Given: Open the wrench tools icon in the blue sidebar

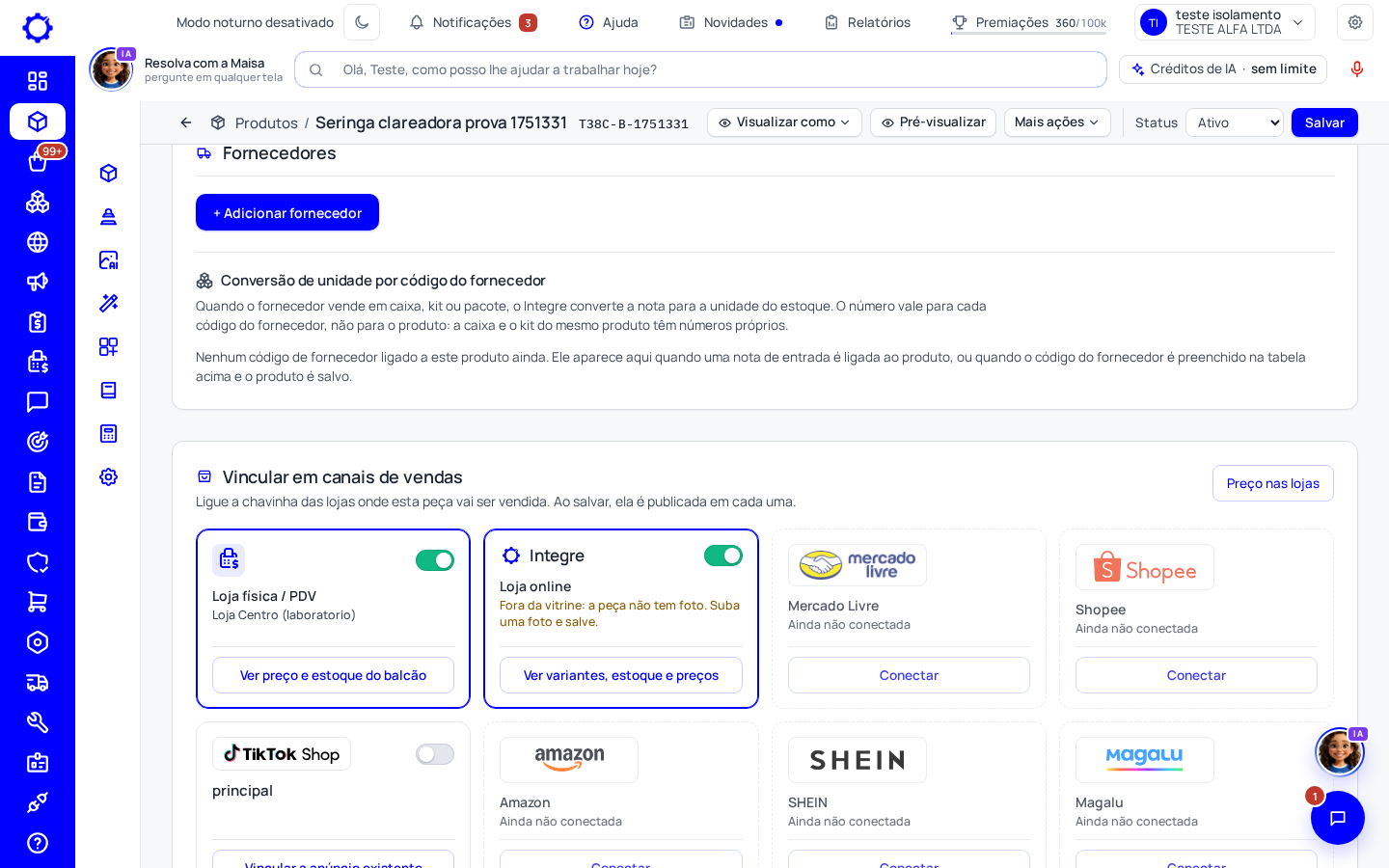Looking at the screenshot, I should pyautogui.click(x=38, y=722).
